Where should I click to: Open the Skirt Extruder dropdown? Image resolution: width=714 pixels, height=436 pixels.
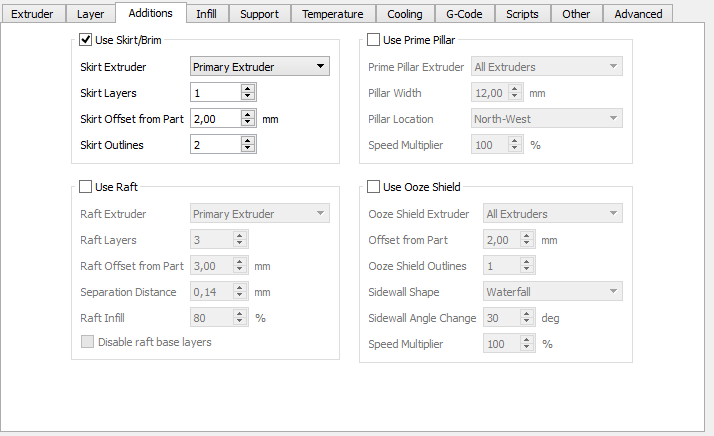[260, 67]
